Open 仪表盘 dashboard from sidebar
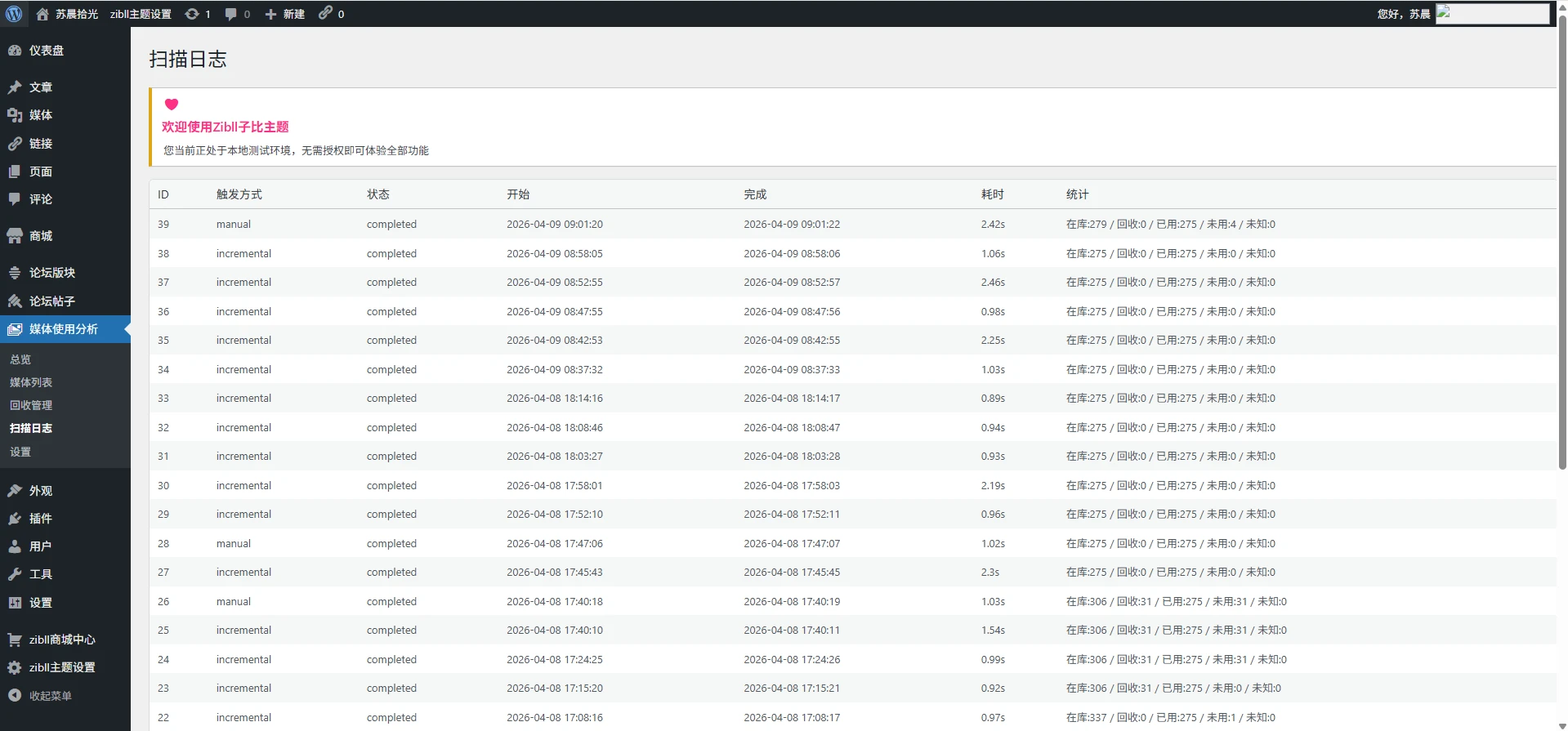The height and width of the screenshot is (731, 1568). coord(46,51)
